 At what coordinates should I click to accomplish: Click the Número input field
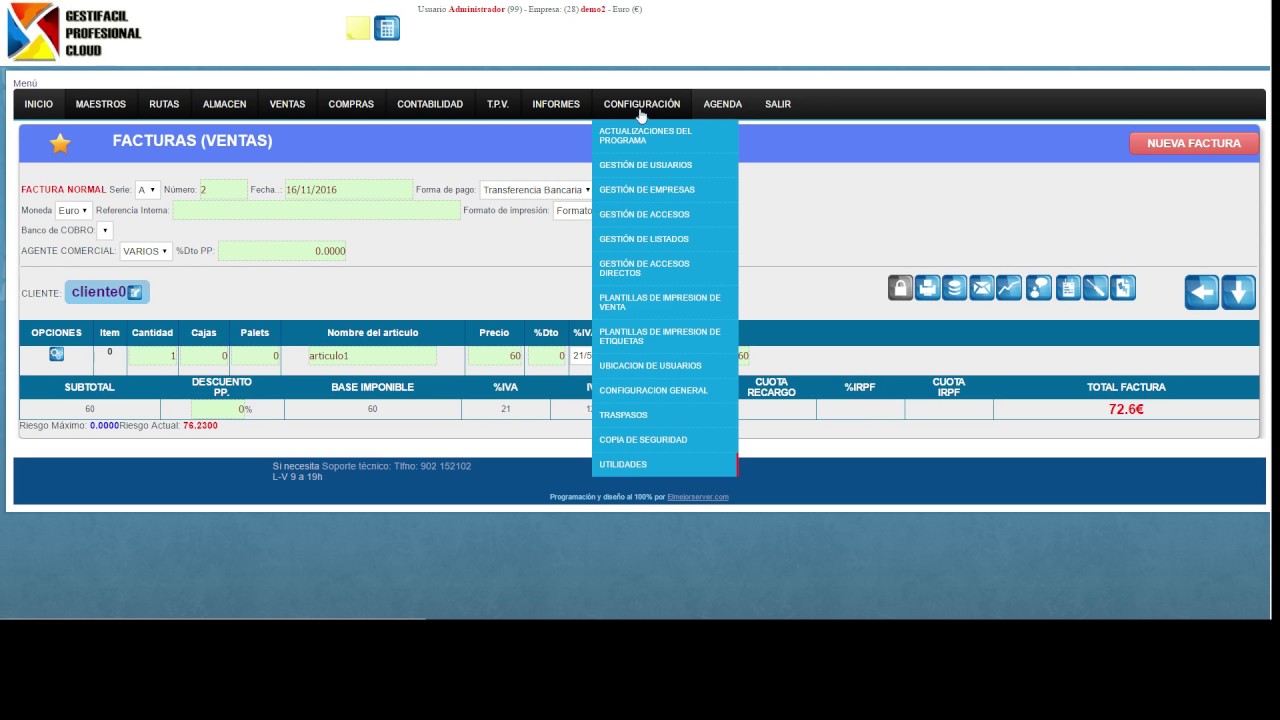pos(223,190)
